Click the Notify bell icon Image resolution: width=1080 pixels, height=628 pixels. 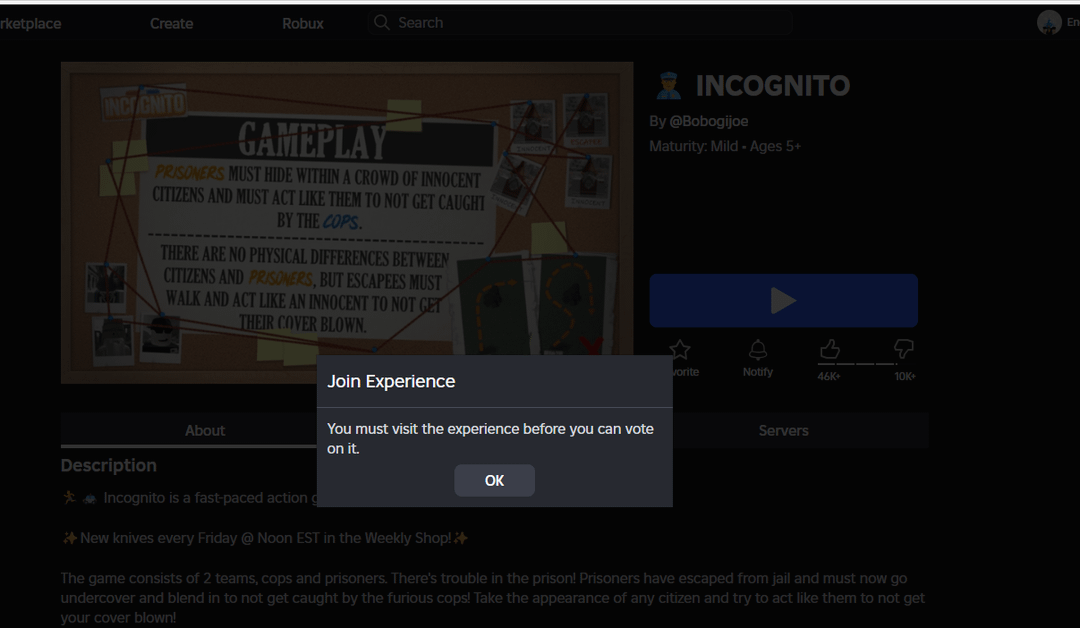(758, 350)
